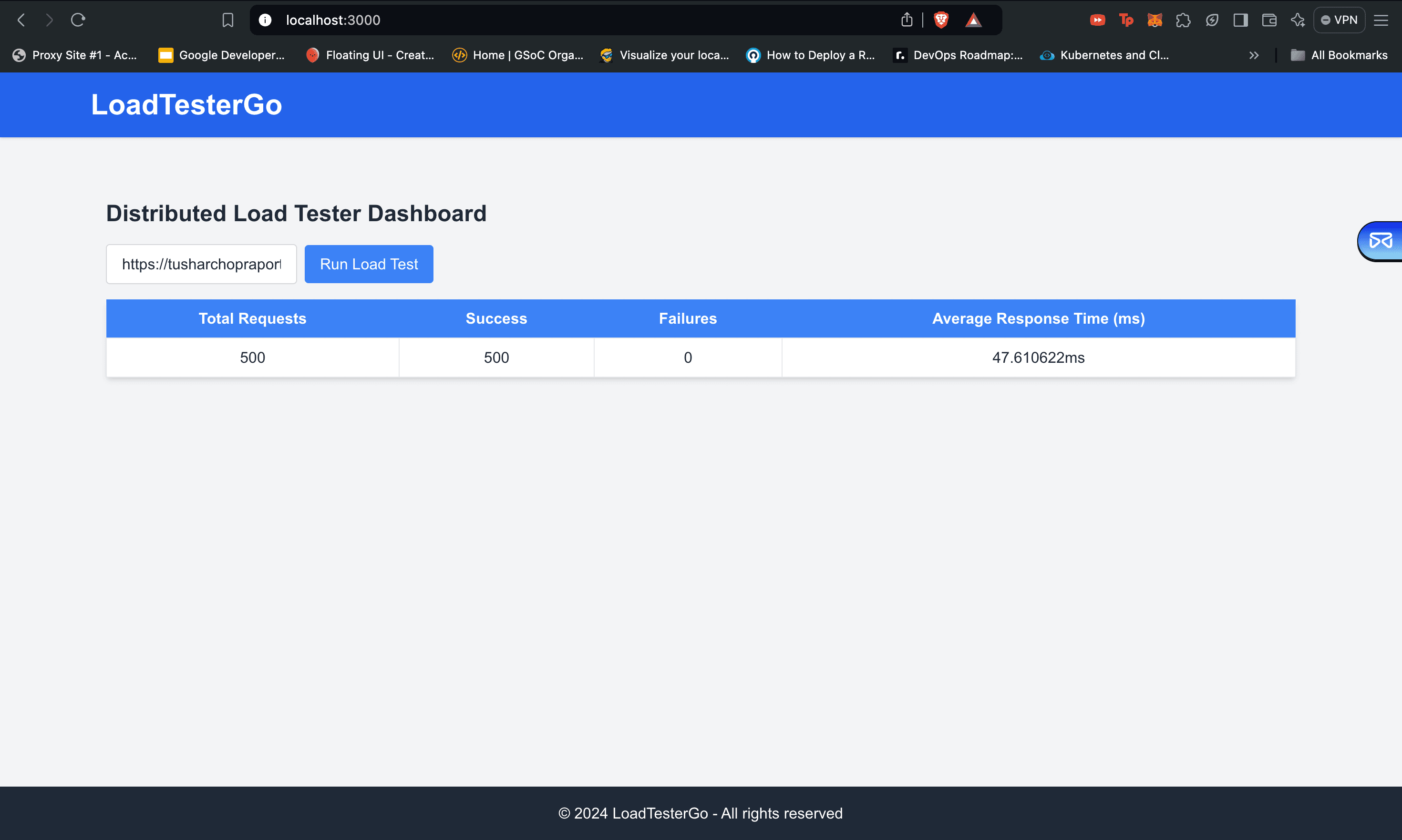Select the Total Requests value 500

(x=253, y=358)
